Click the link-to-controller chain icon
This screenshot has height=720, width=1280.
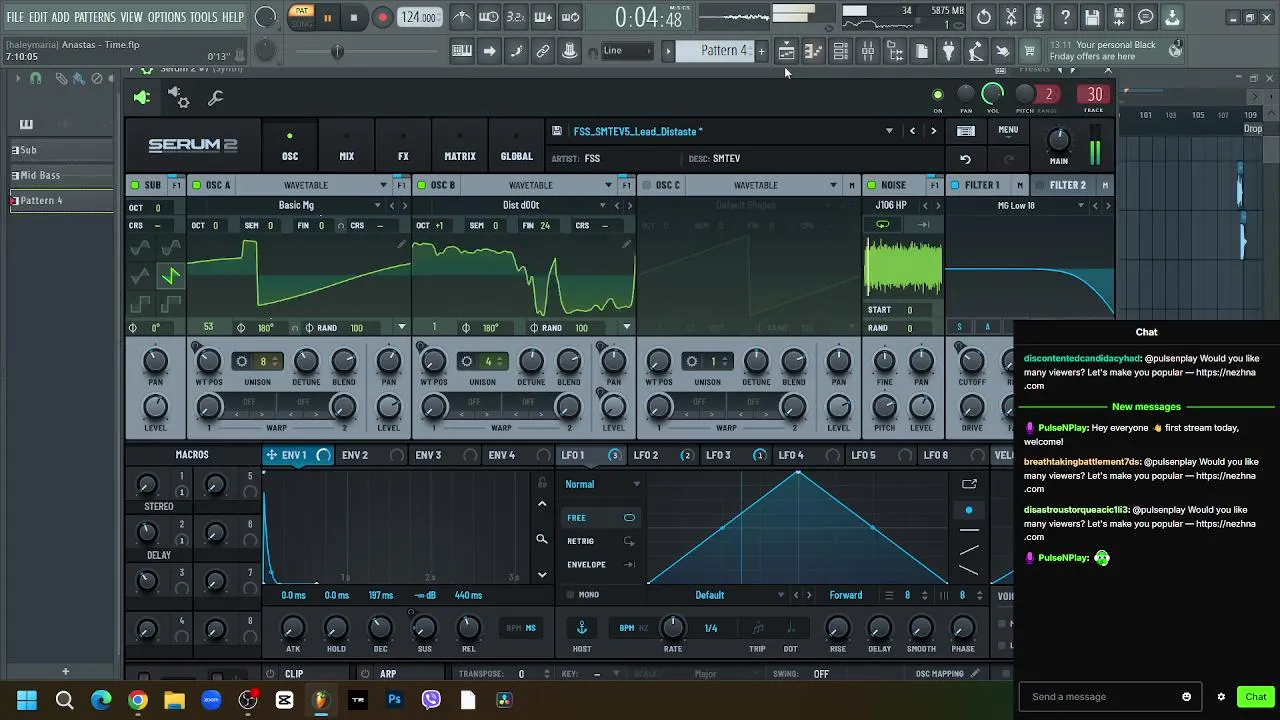click(543, 51)
